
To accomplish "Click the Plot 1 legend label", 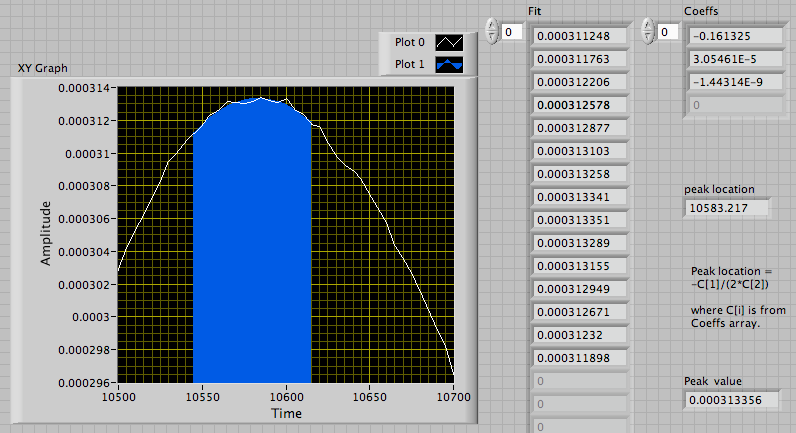I will 409,64.
